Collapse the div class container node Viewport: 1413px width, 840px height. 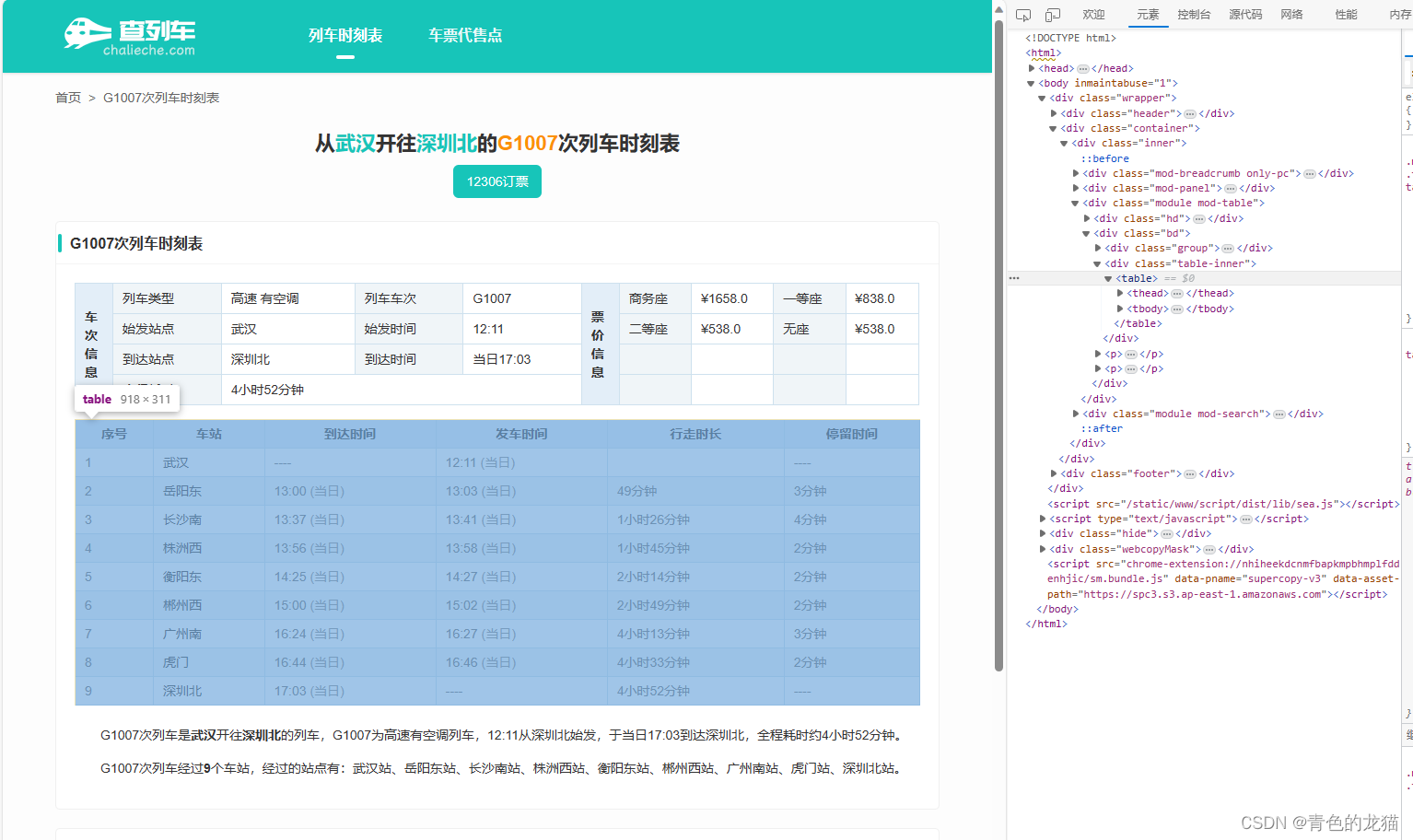(x=1054, y=128)
